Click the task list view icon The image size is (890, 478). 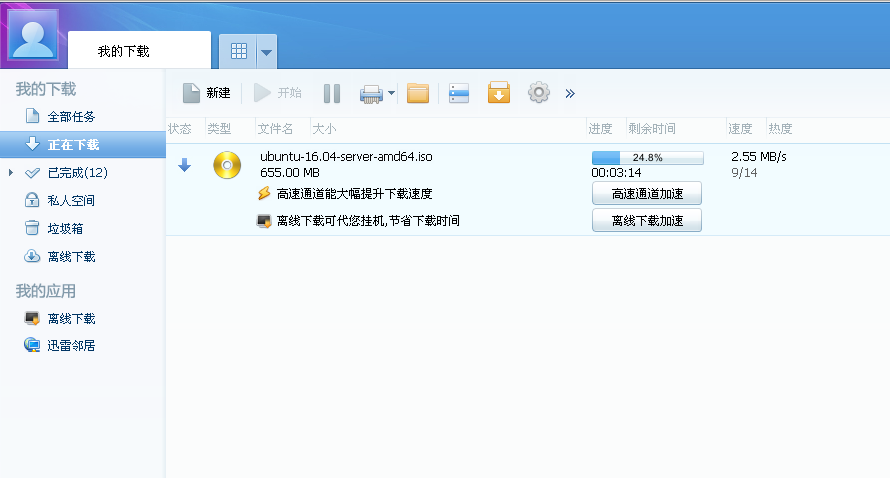coord(459,93)
